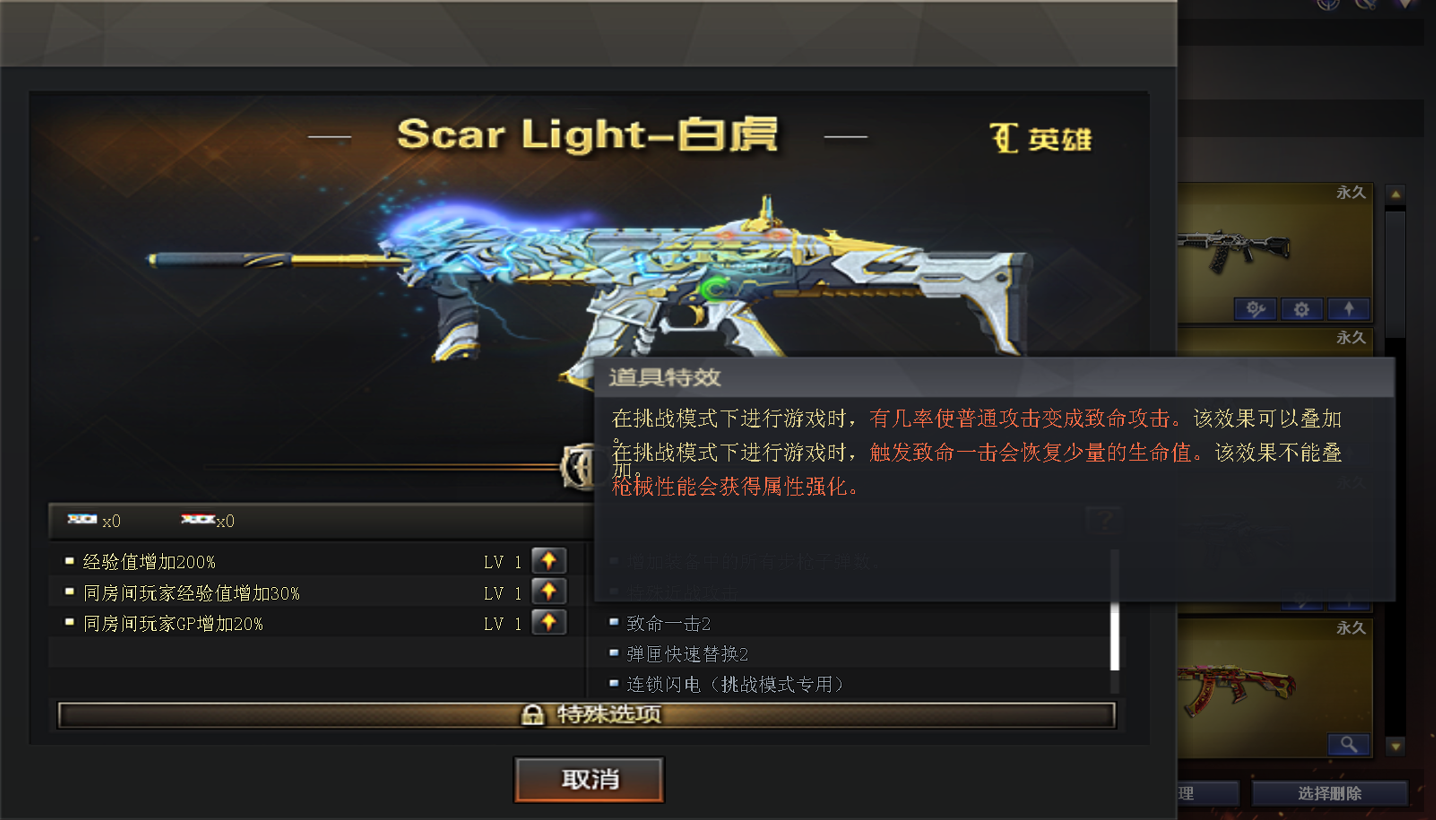The image size is (1436, 820).
Task: Click the weapon list scrollbar up arrow
Action: pos(1396,193)
